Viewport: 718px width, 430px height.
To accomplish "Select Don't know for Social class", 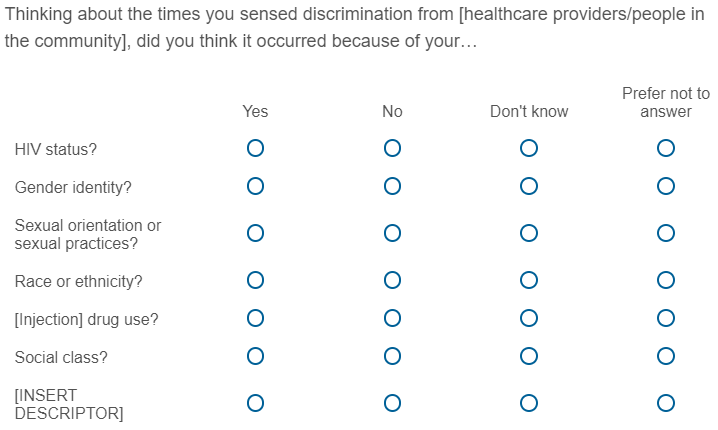I will point(529,356).
